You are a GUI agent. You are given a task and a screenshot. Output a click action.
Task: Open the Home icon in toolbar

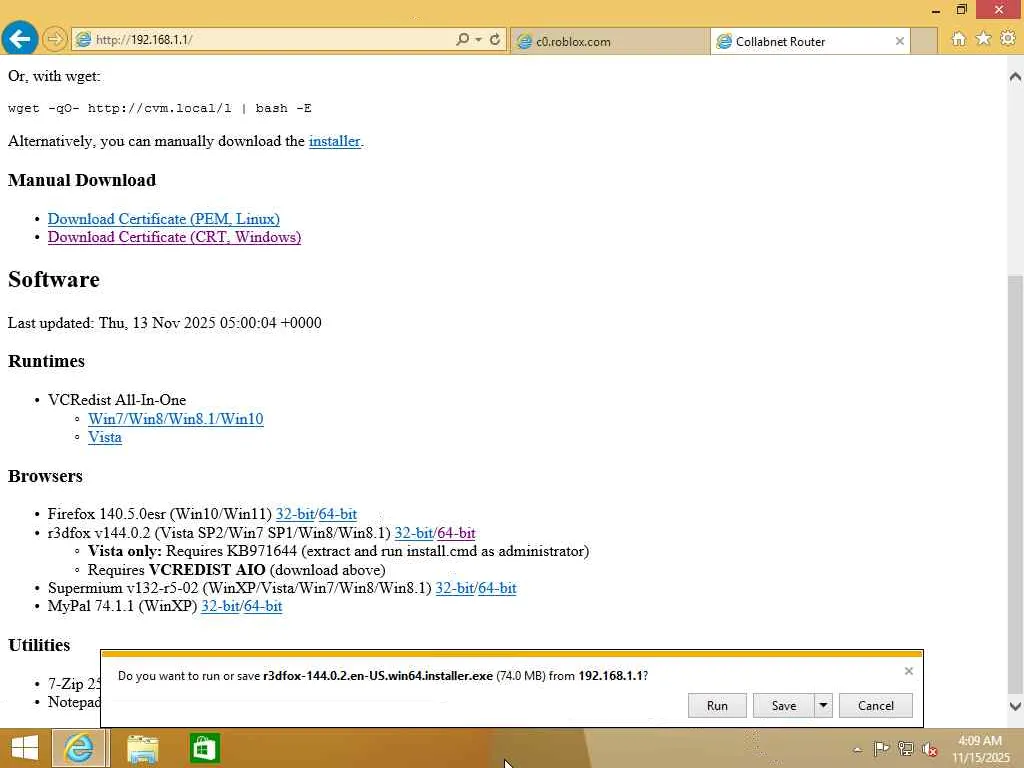coord(958,39)
